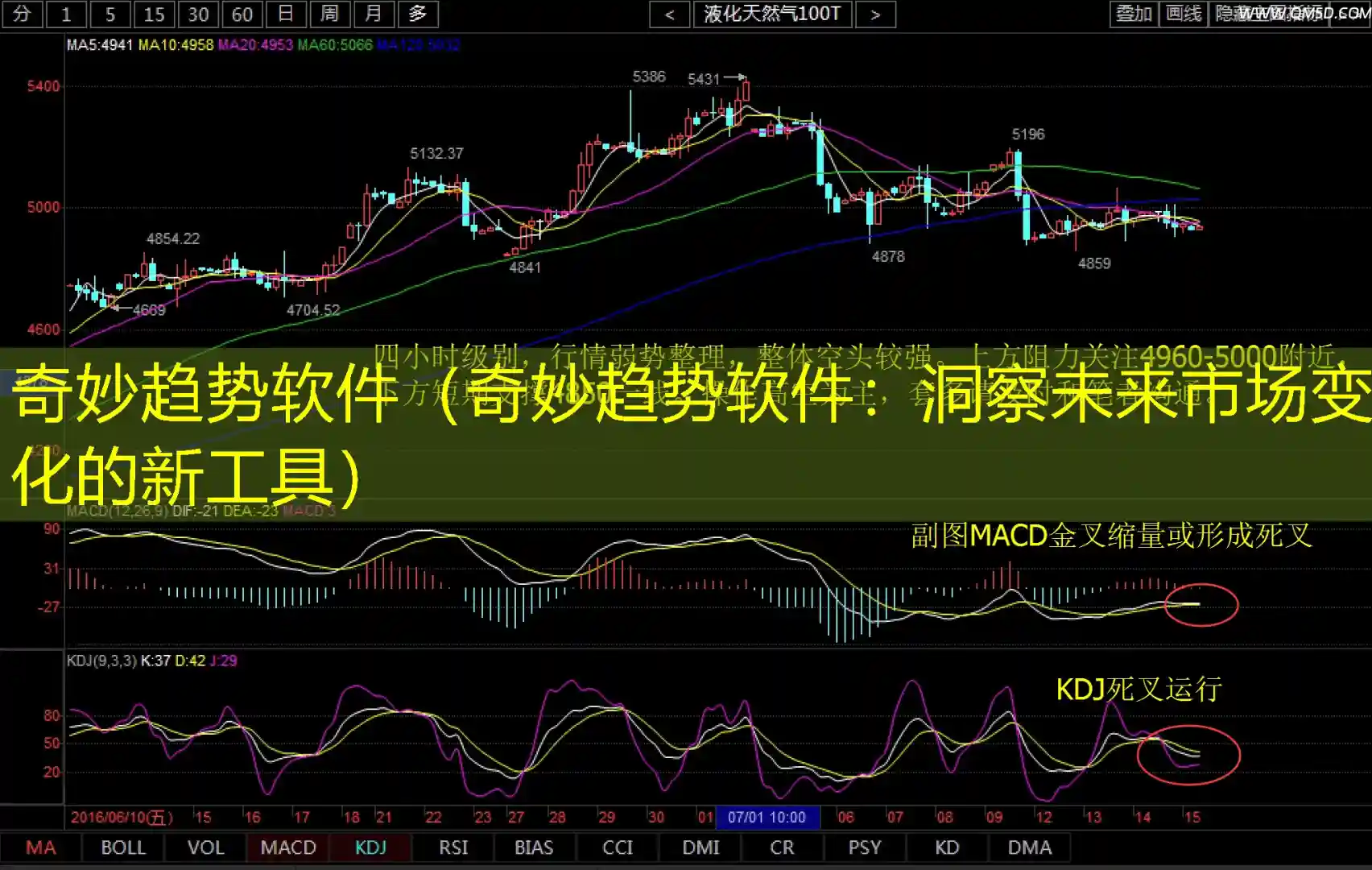1372x870 pixels.
Task: Click the 4600 price axis tick
Action: tap(43, 329)
